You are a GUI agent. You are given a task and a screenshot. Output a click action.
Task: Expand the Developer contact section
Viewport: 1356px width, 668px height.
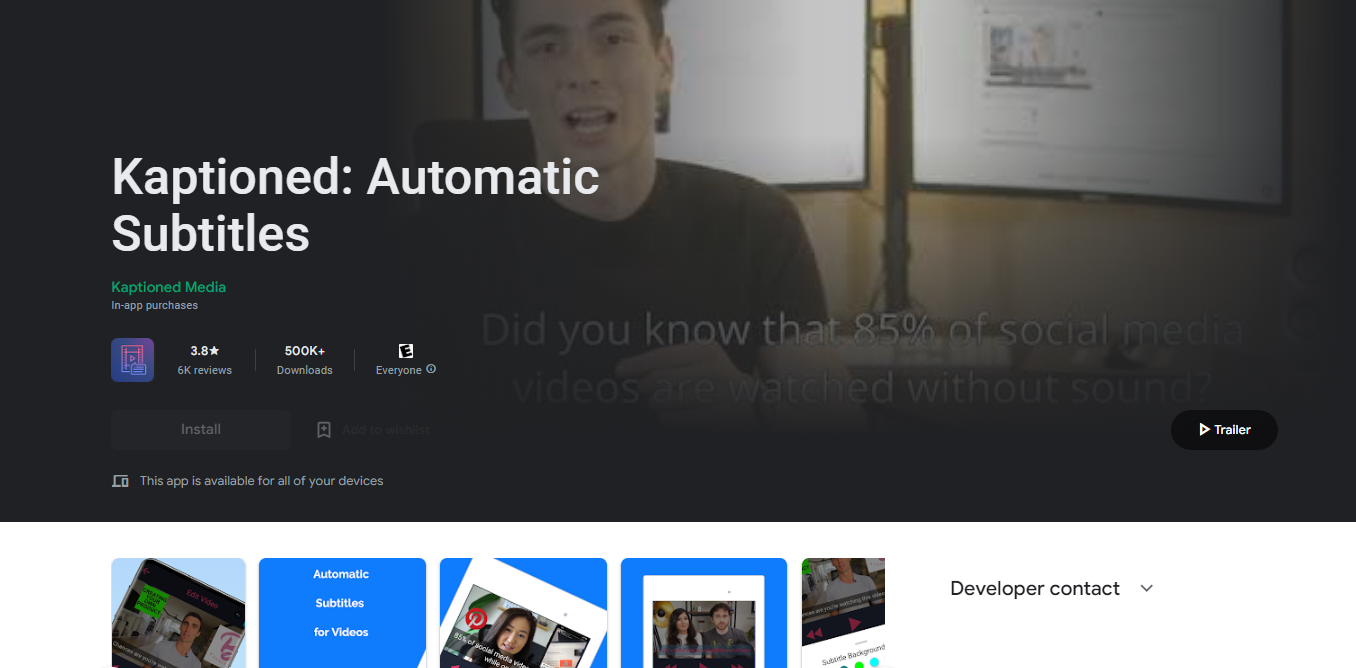tap(1147, 588)
